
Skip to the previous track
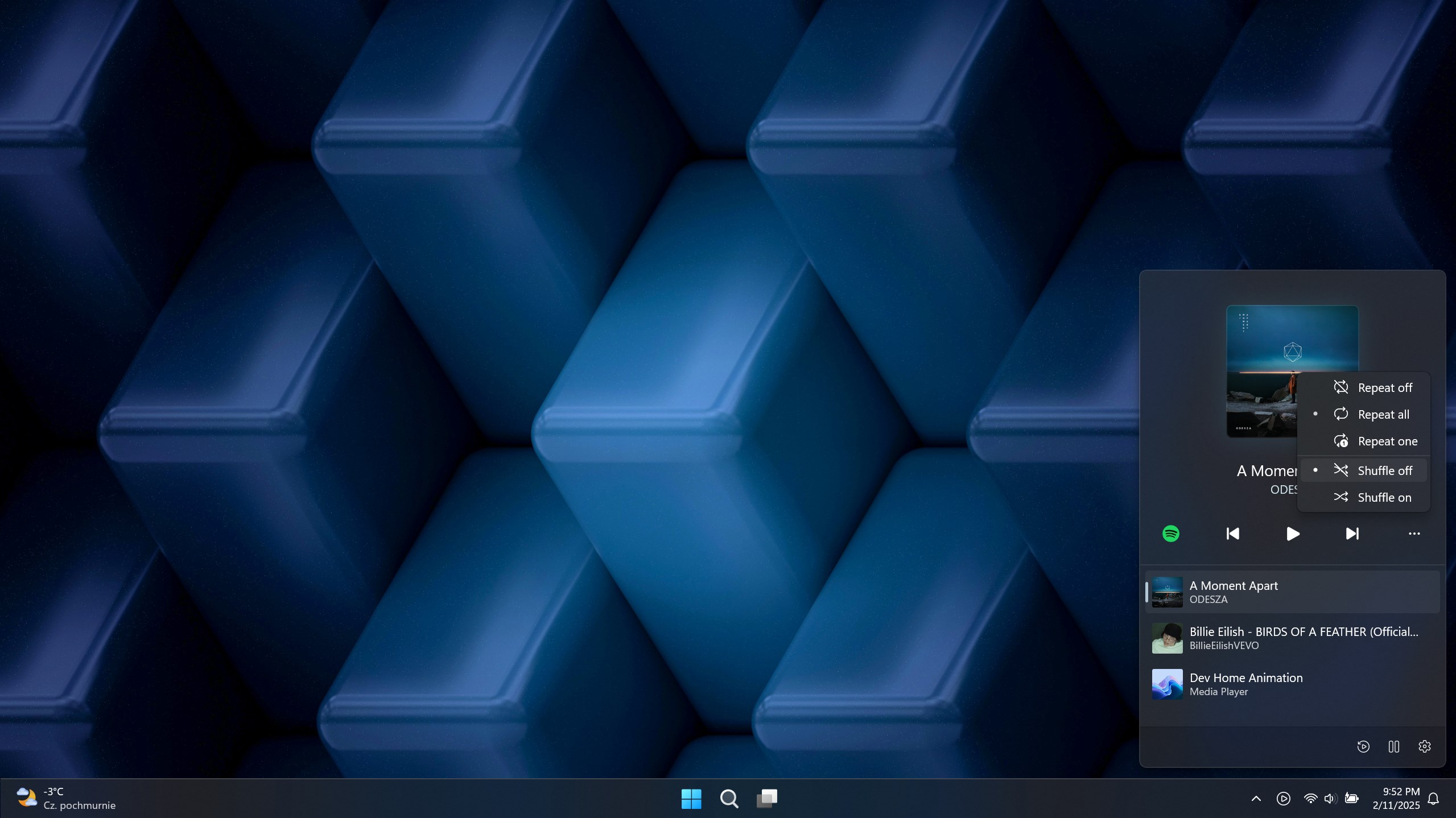coord(1232,534)
